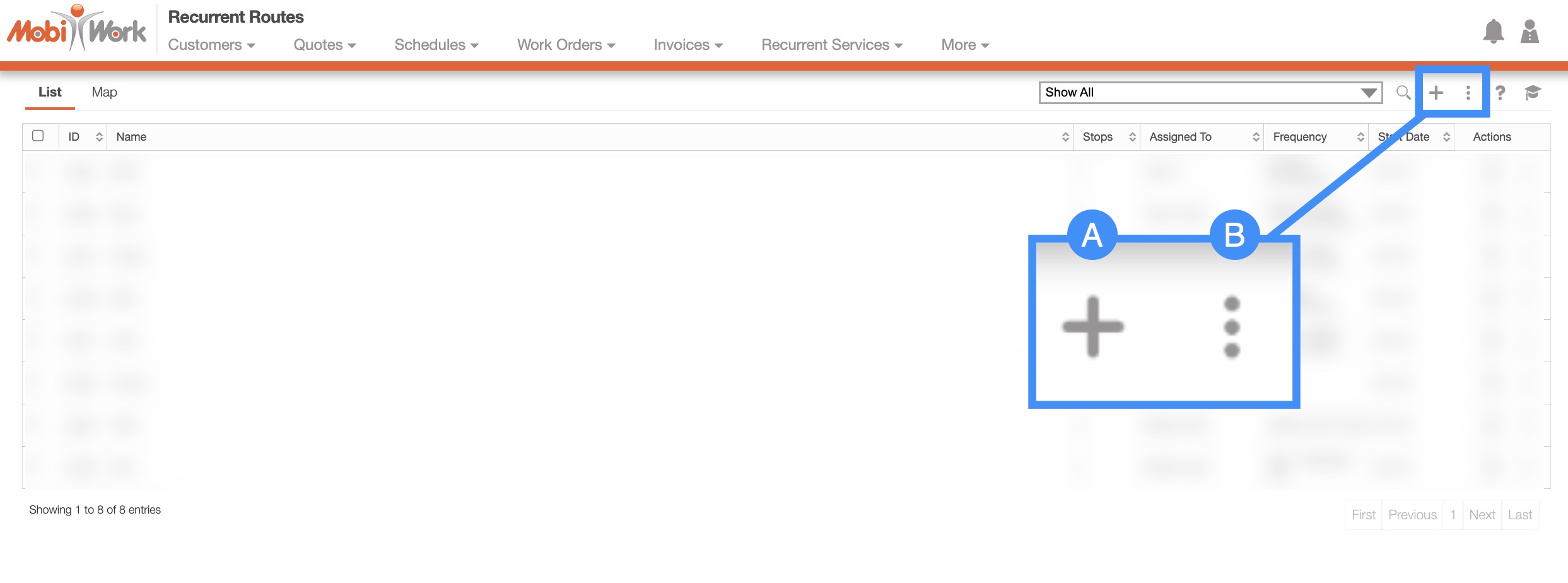This screenshot has width=1568, height=583.
Task: Click the MobiWork logo
Action: coord(76,29)
